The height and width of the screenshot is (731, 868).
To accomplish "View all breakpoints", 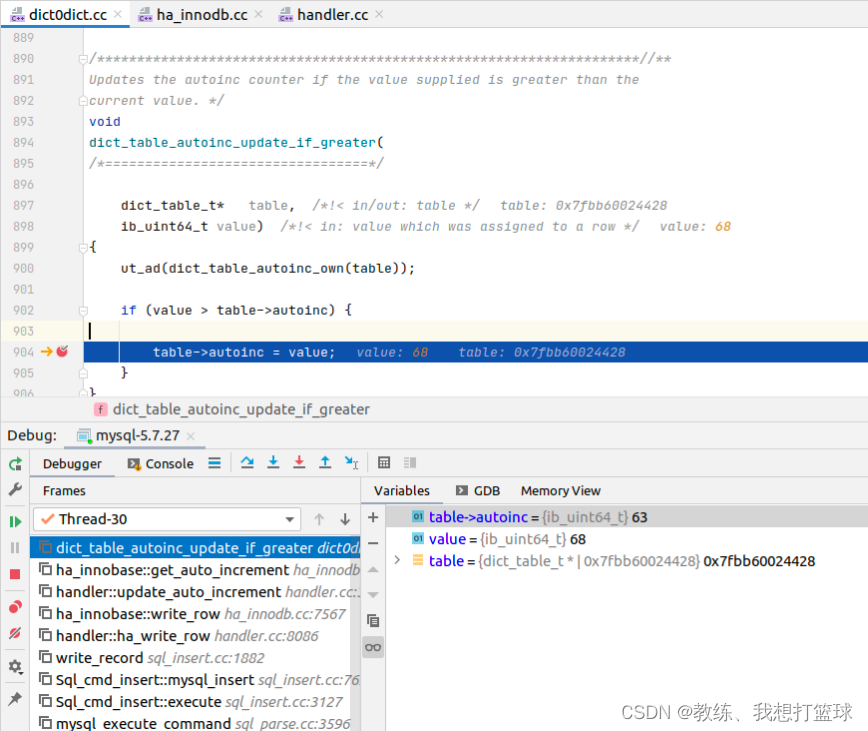I will point(15,607).
